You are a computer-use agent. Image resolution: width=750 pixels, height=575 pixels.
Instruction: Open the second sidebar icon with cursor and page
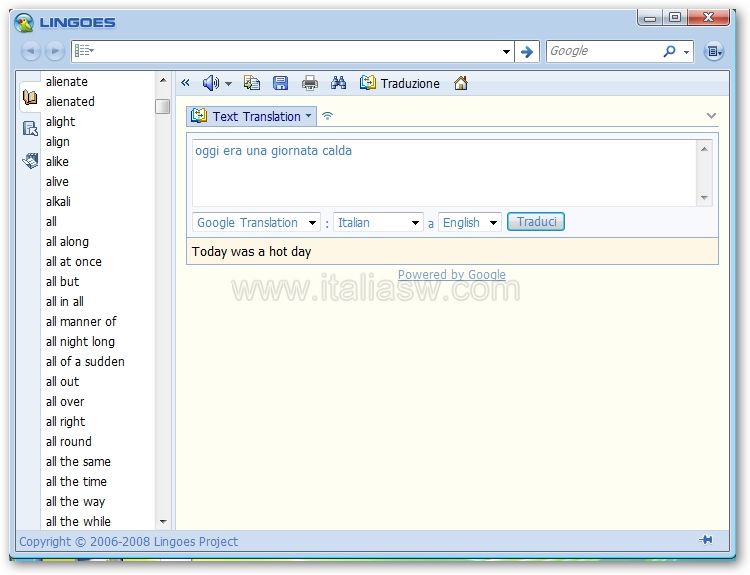[x=30, y=128]
